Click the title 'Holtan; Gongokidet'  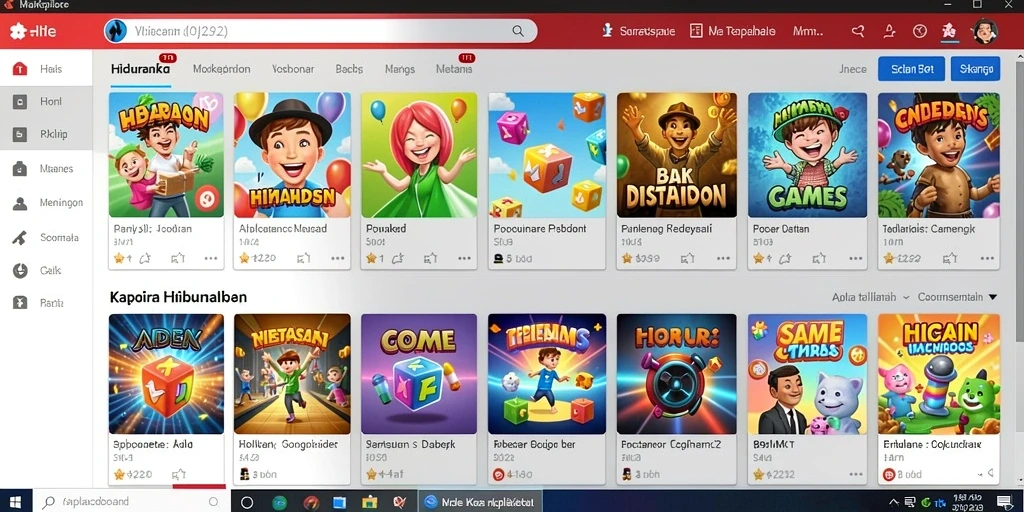tap(288, 445)
